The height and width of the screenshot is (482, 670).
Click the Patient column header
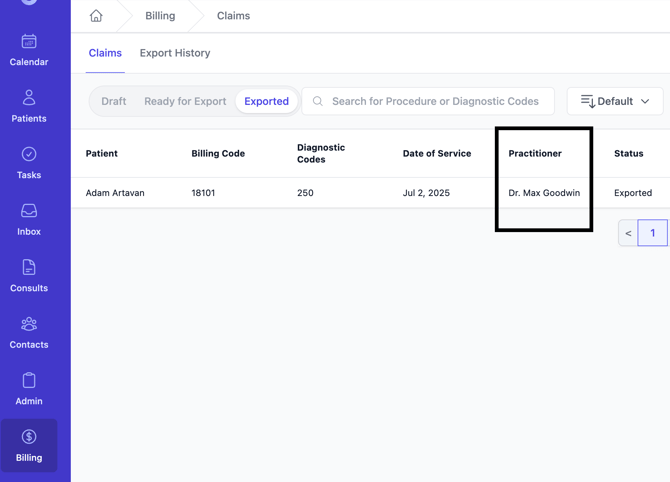tap(102, 153)
